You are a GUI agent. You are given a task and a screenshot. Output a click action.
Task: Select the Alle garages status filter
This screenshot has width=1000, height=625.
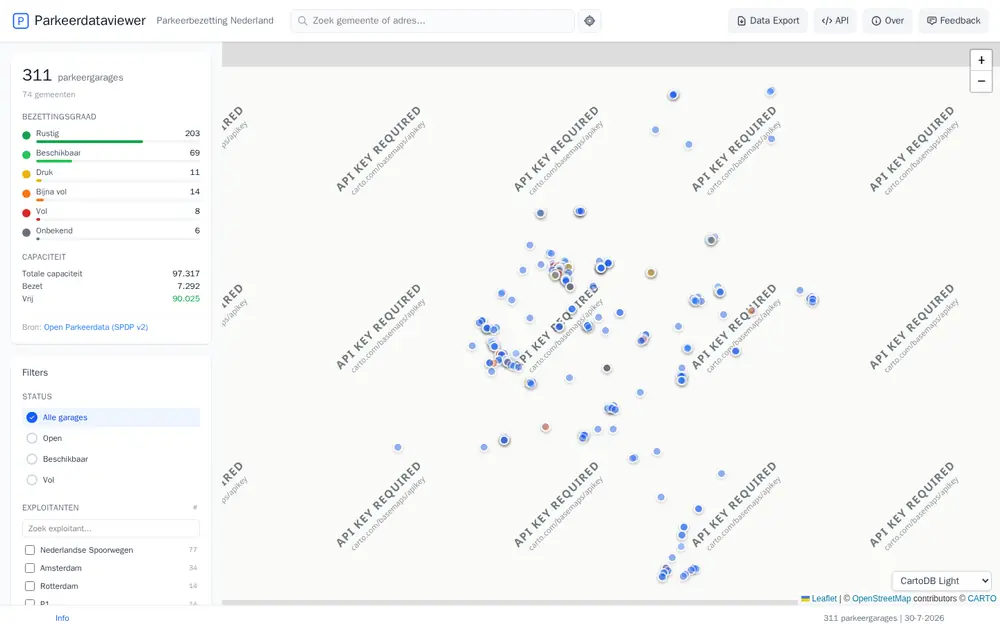(x=111, y=417)
